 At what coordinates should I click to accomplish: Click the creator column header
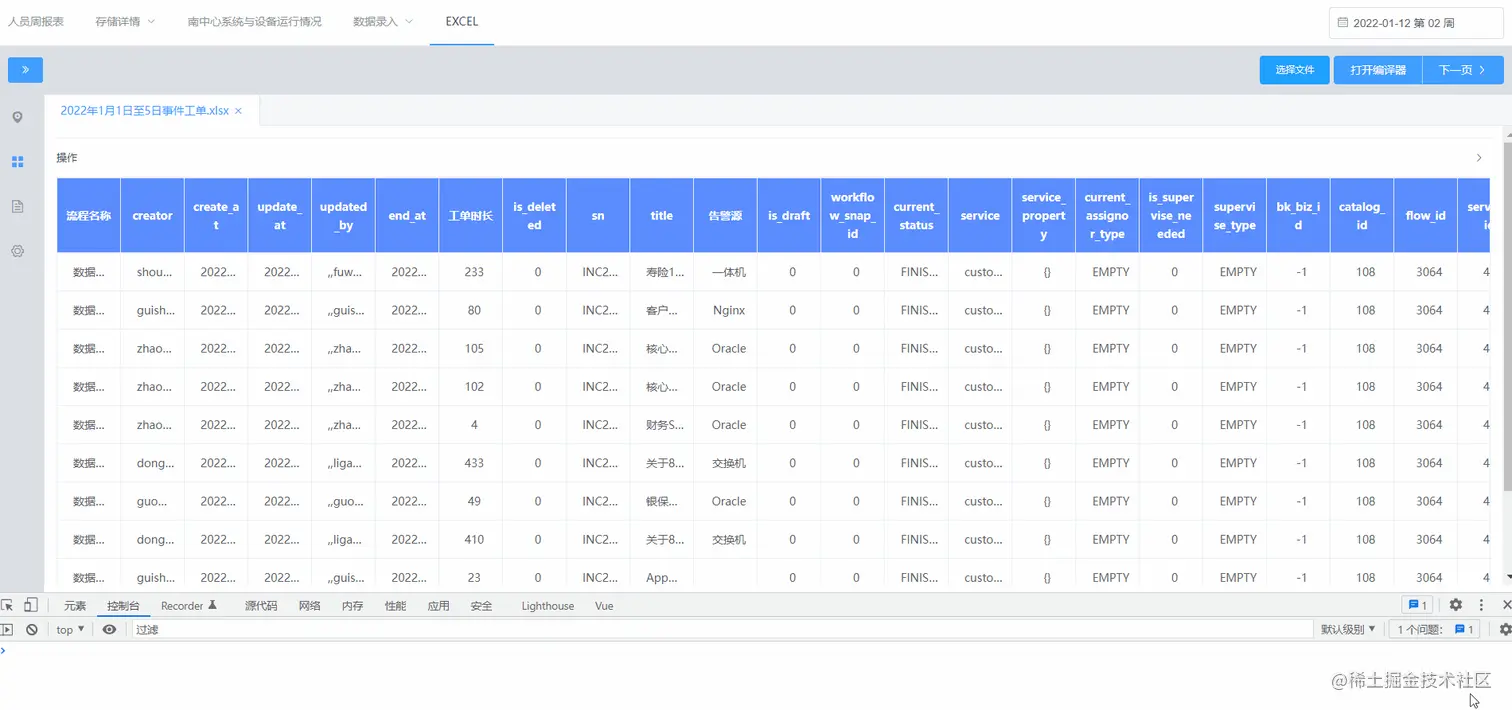152,216
